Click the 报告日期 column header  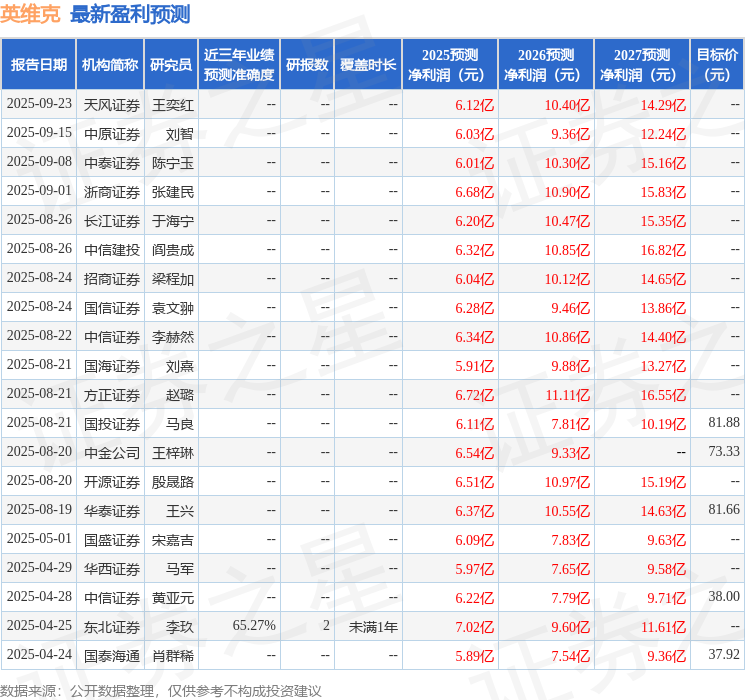[38, 65]
